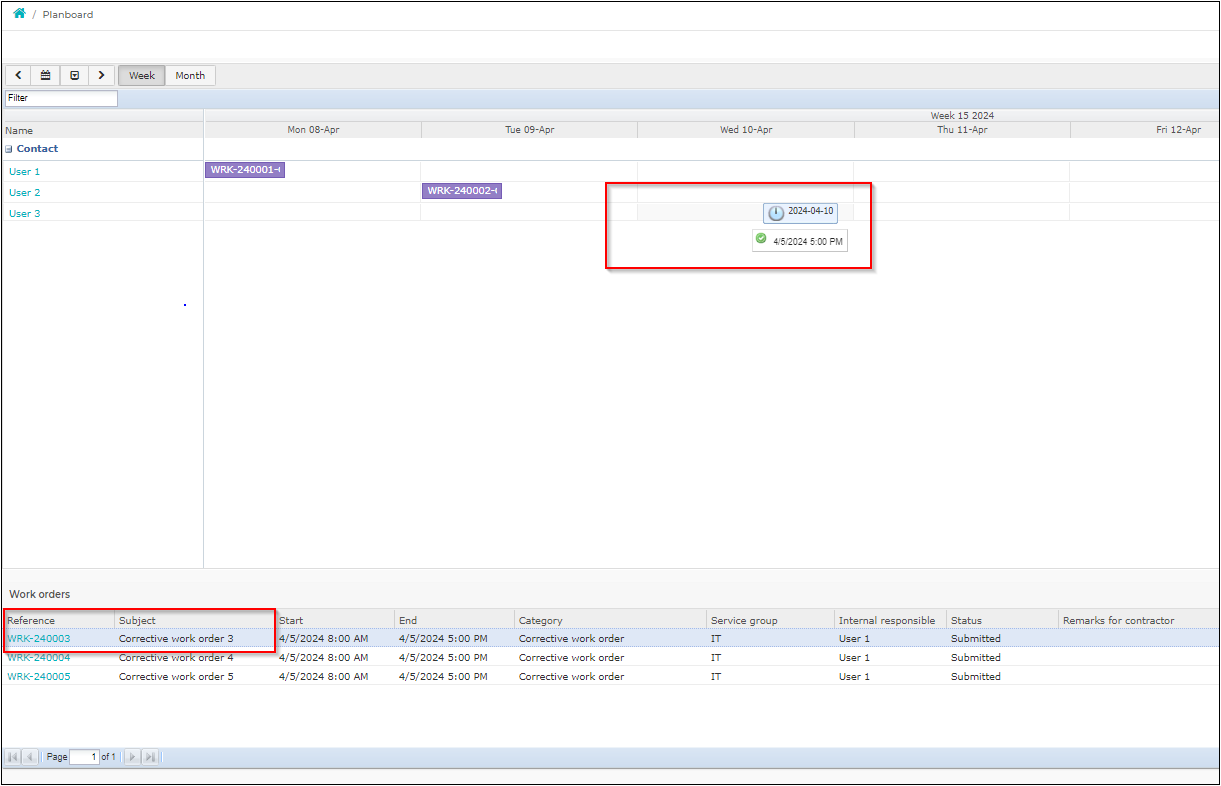1221x786 pixels.
Task: Navigate to the next week
Action: pos(101,75)
